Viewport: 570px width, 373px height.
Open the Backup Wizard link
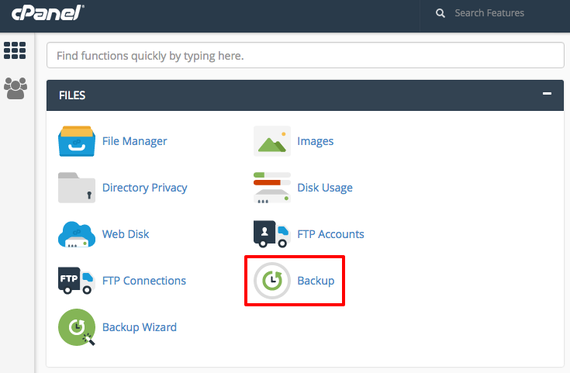(x=139, y=327)
